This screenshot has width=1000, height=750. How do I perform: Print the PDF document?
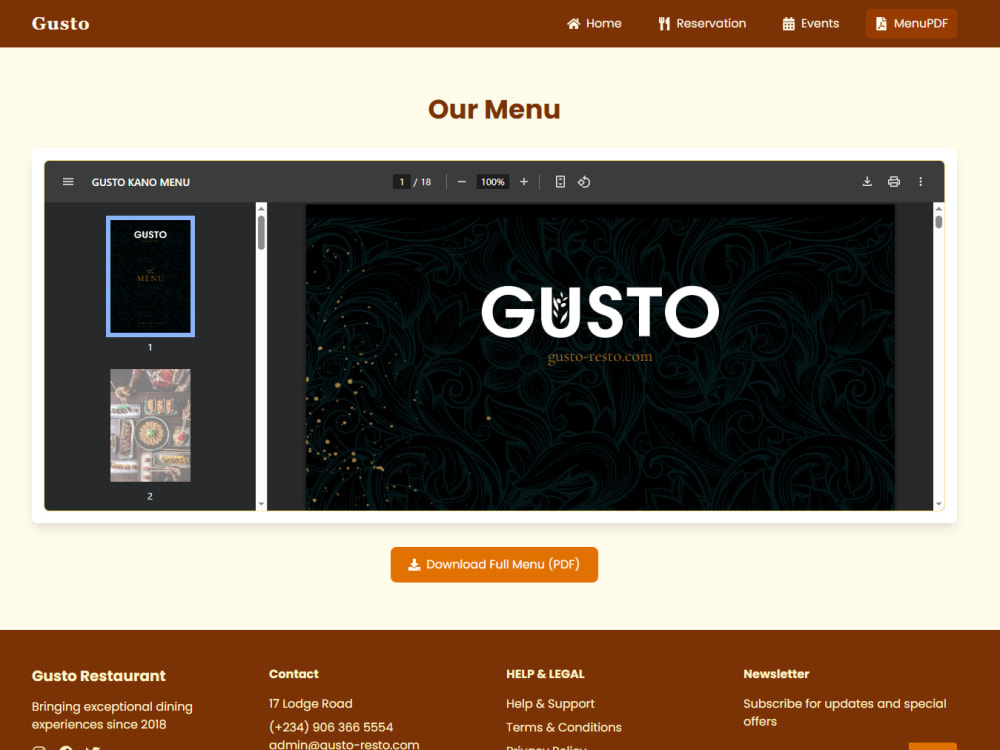point(894,182)
